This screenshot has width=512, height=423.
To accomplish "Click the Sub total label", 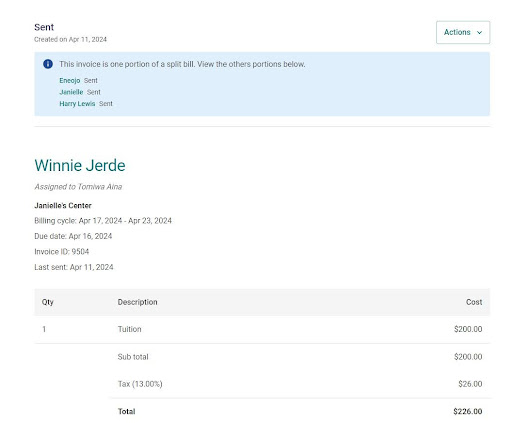I will pos(133,357).
